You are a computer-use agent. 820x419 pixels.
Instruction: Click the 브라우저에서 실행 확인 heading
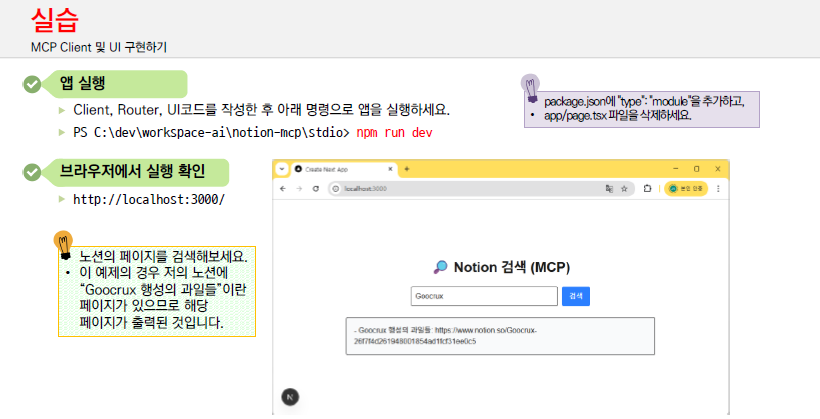click(132, 172)
